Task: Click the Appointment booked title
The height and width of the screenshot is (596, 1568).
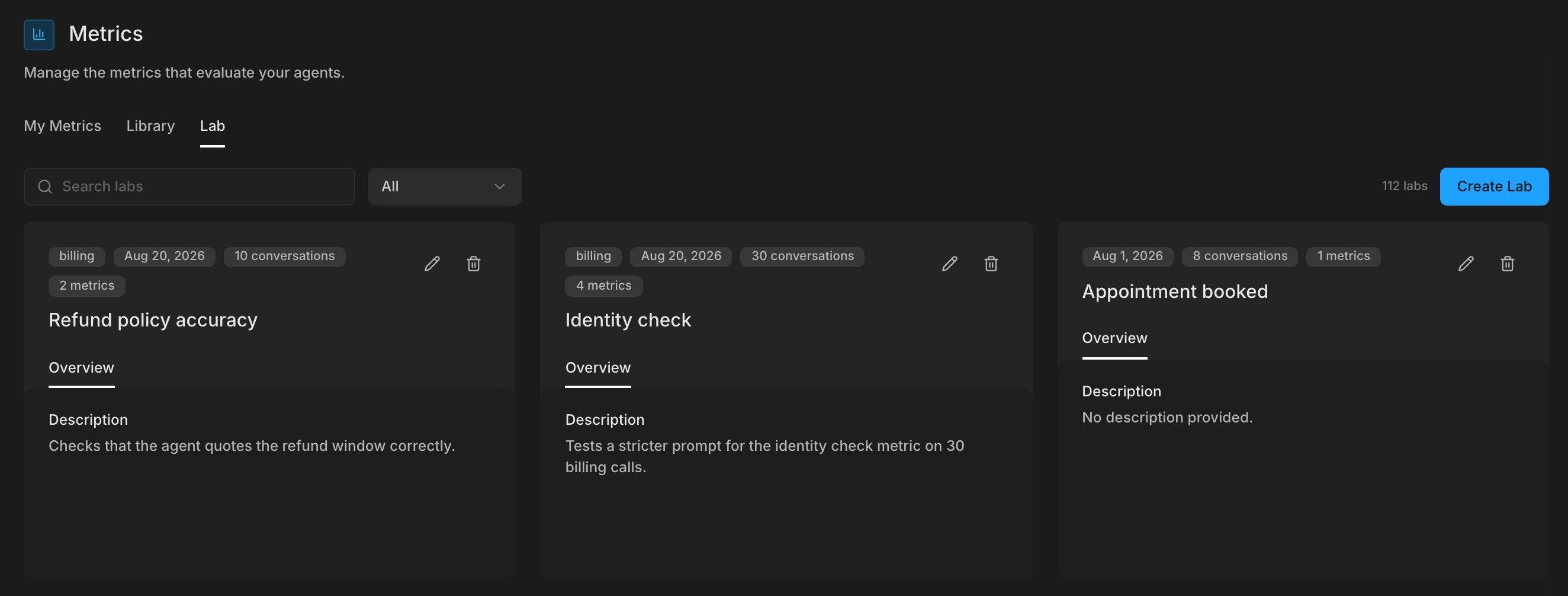Action: point(1175,291)
